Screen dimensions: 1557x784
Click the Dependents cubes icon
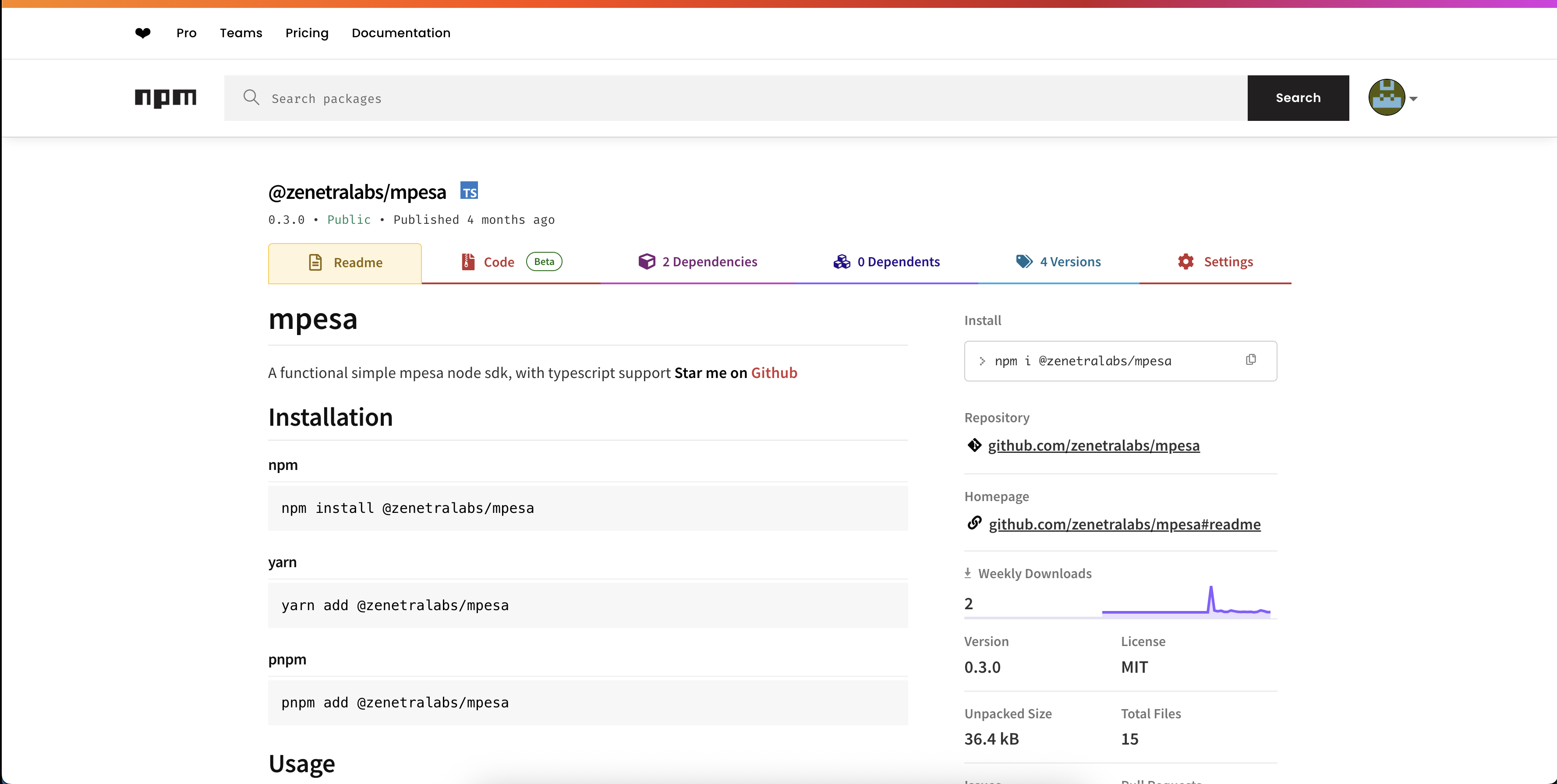[842, 262]
